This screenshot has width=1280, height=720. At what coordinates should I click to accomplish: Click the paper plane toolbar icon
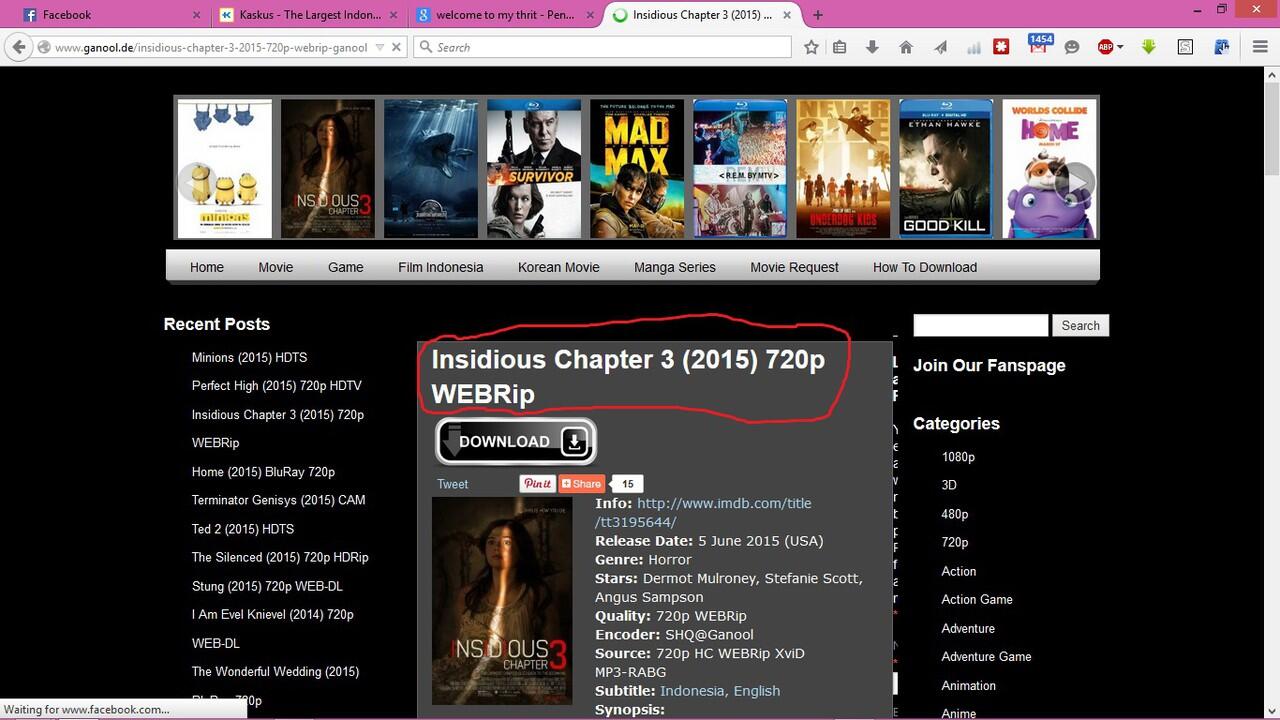pos(940,47)
